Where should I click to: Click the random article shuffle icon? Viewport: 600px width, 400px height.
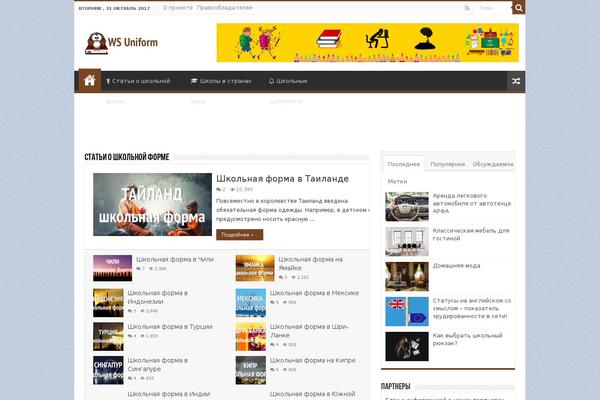pos(516,81)
